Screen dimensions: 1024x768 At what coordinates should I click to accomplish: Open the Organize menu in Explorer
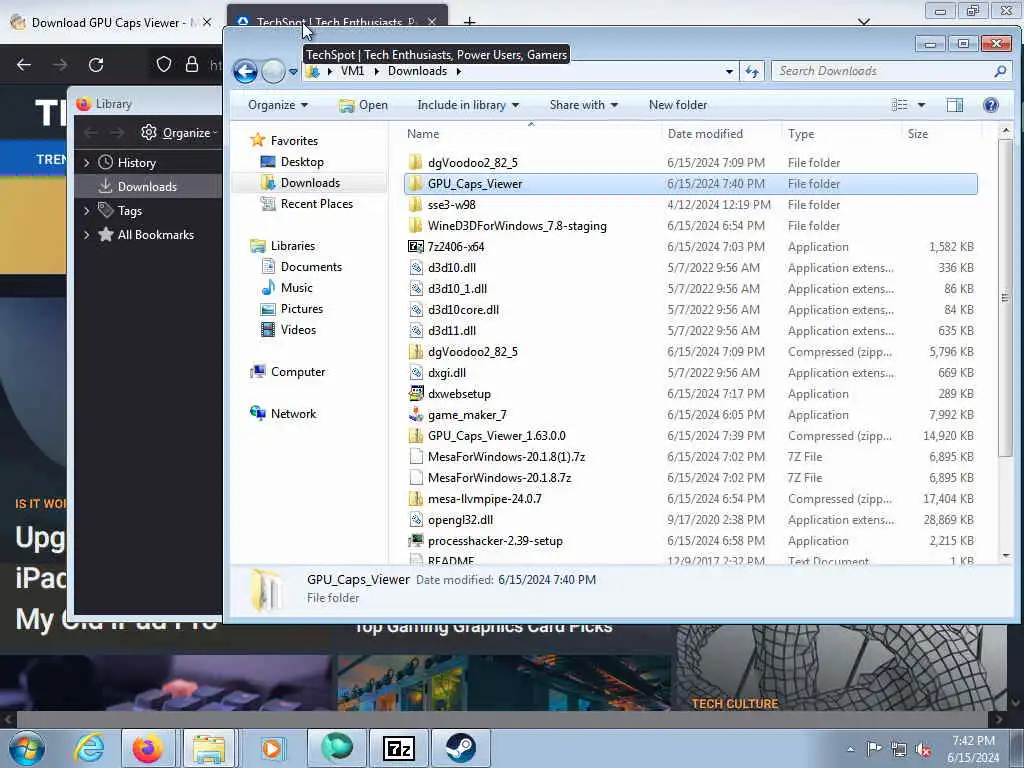(x=278, y=105)
